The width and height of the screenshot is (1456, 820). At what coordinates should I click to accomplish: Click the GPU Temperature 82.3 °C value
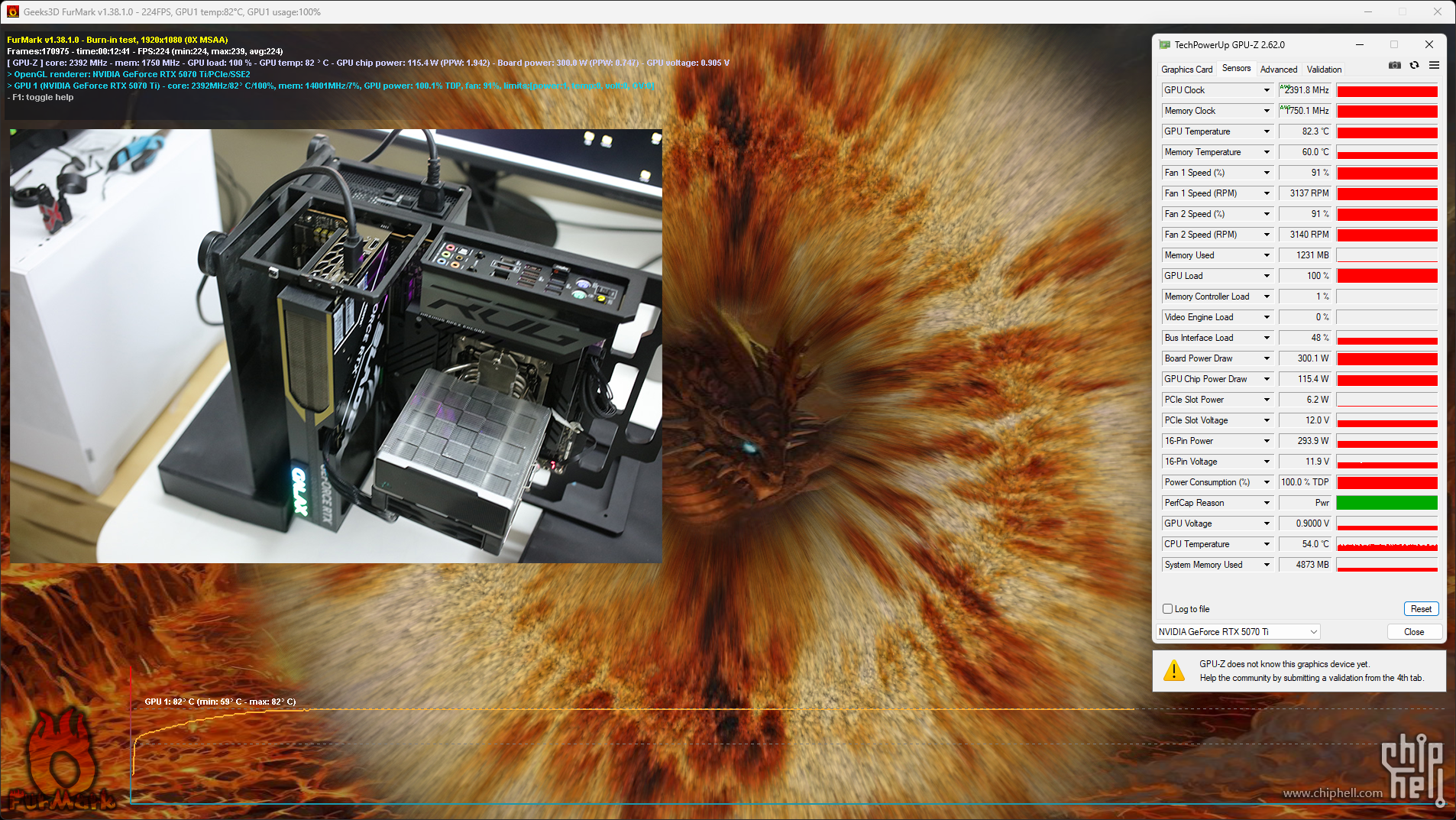click(1305, 131)
